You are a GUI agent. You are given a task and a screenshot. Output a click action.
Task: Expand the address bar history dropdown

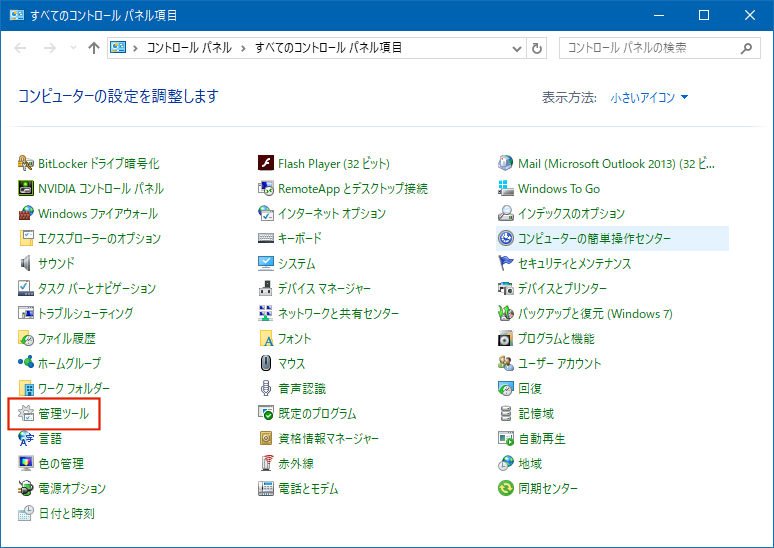pos(517,48)
